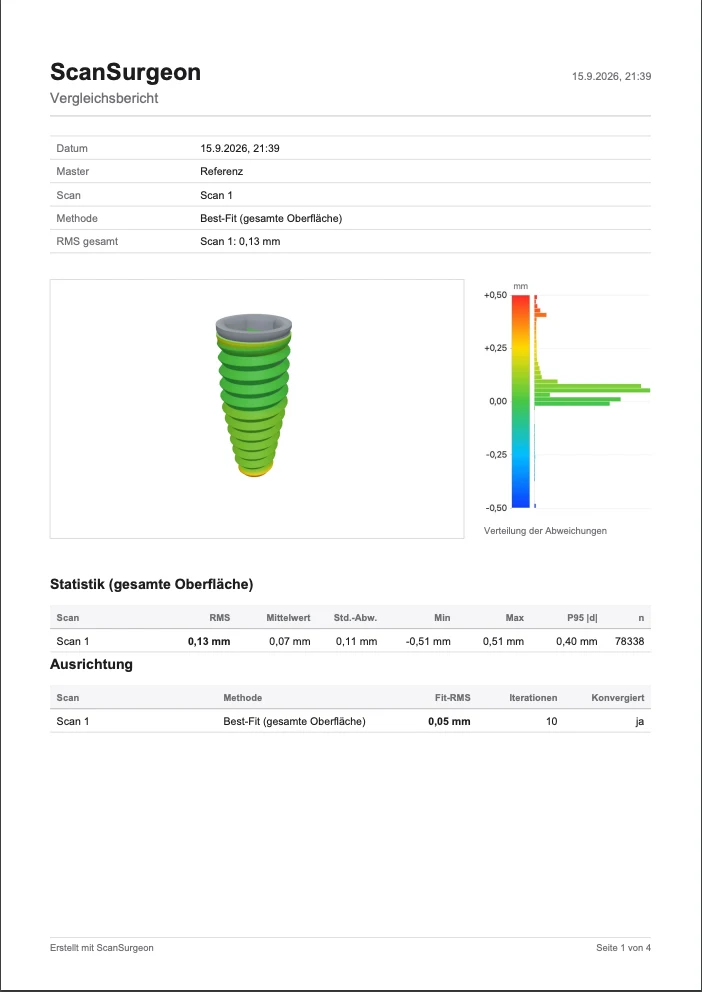Click the -0,25 scale label
The height and width of the screenshot is (992, 702).
coord(496,455)
